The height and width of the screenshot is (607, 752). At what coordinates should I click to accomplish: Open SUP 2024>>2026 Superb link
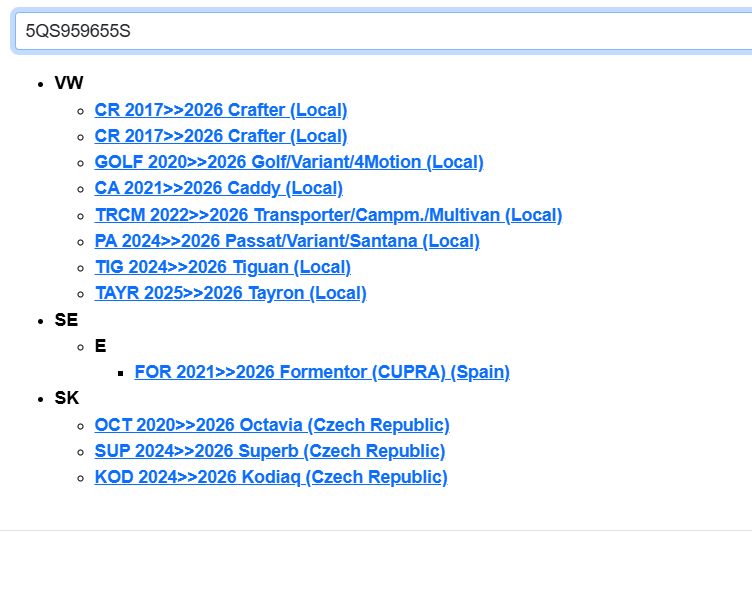pos(269,451)
